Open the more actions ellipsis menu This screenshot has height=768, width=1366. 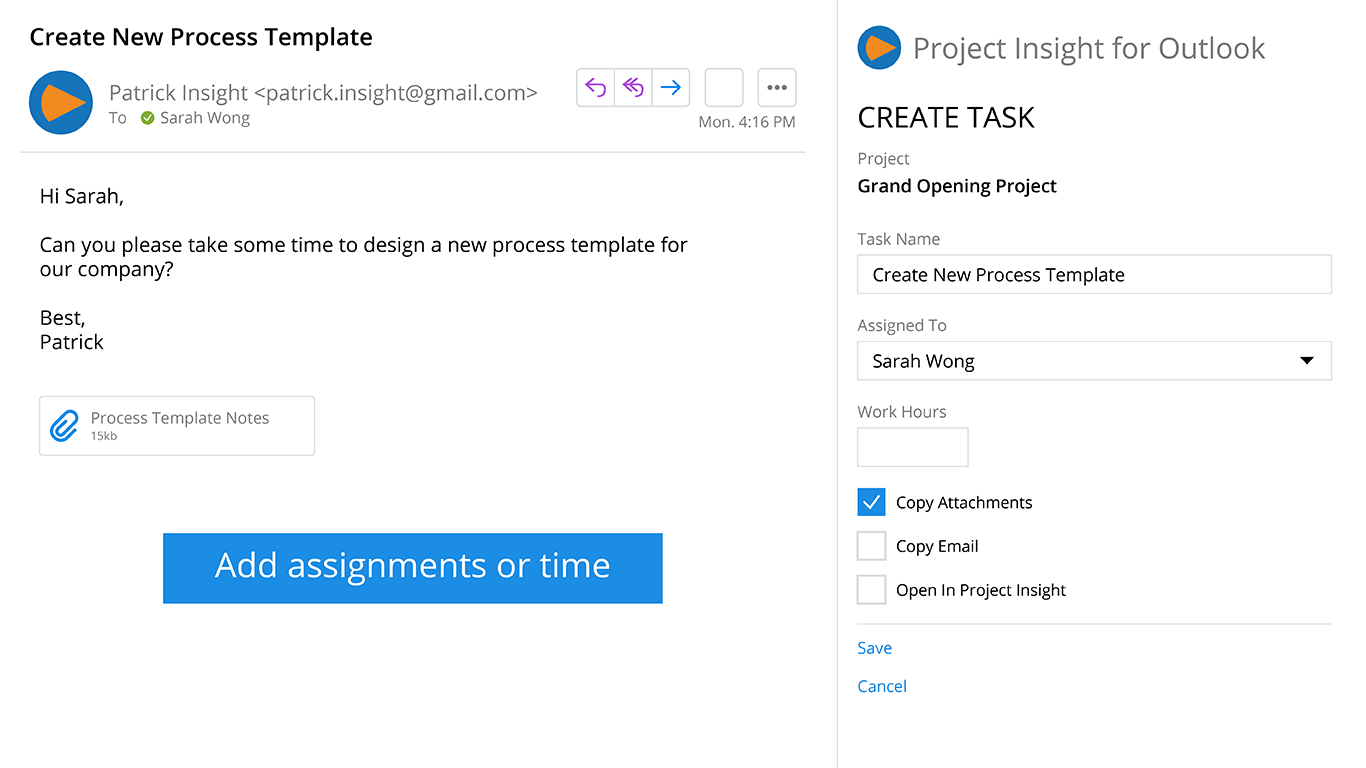pos(777,88)
